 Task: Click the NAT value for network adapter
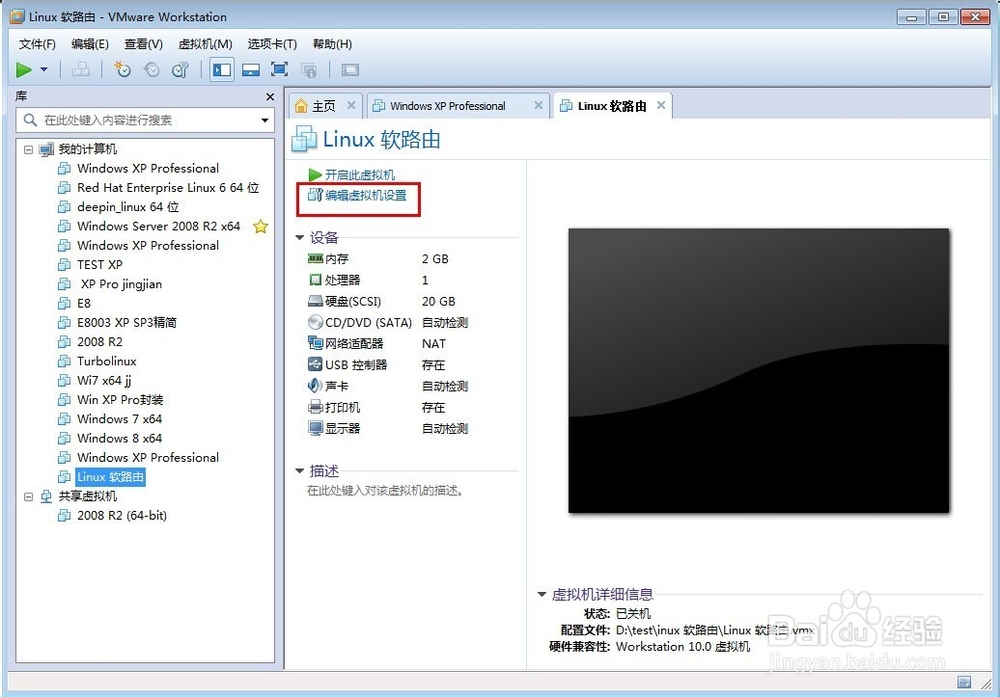coord(434,344)
